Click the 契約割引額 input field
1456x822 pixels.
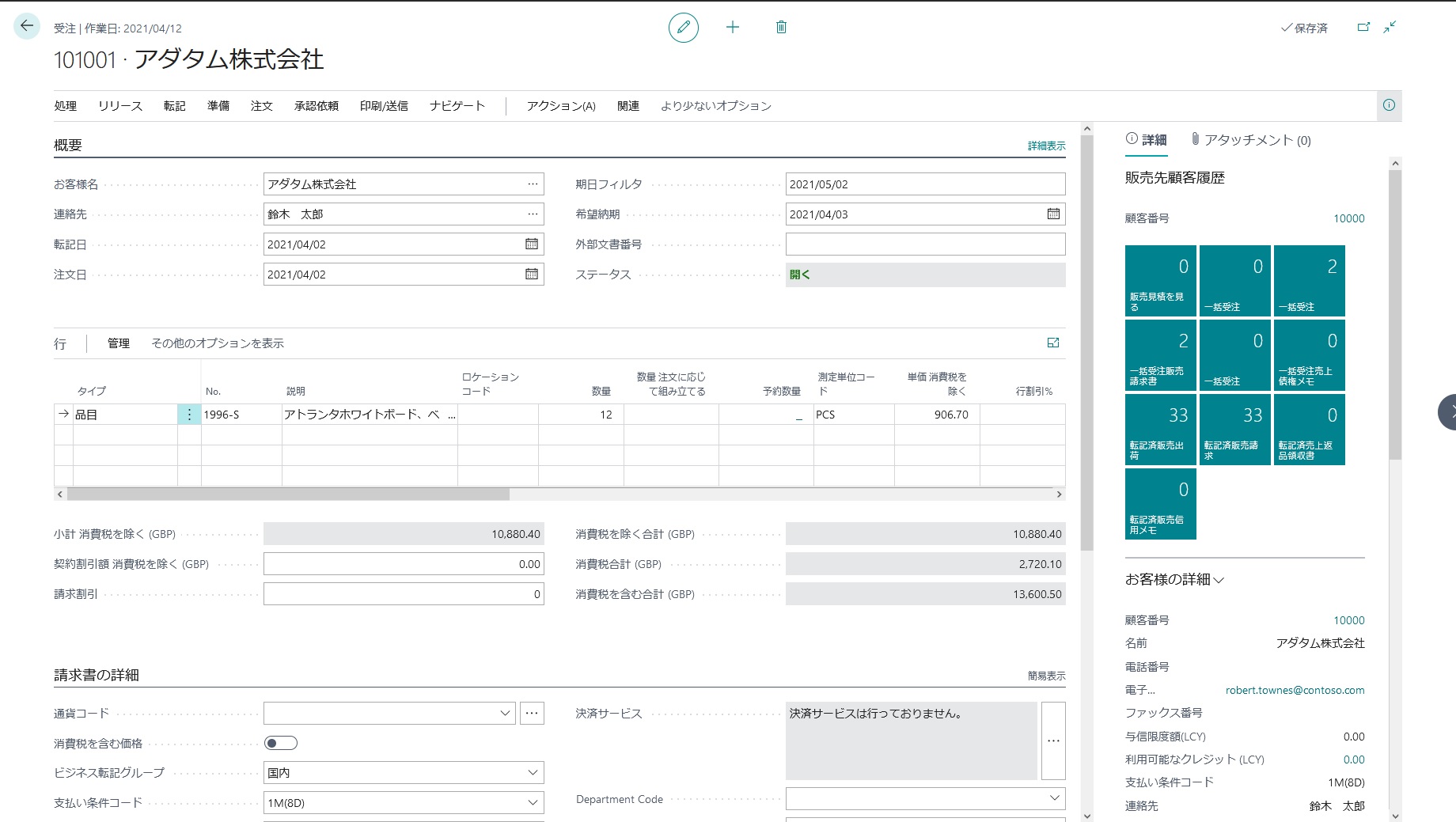404,564
